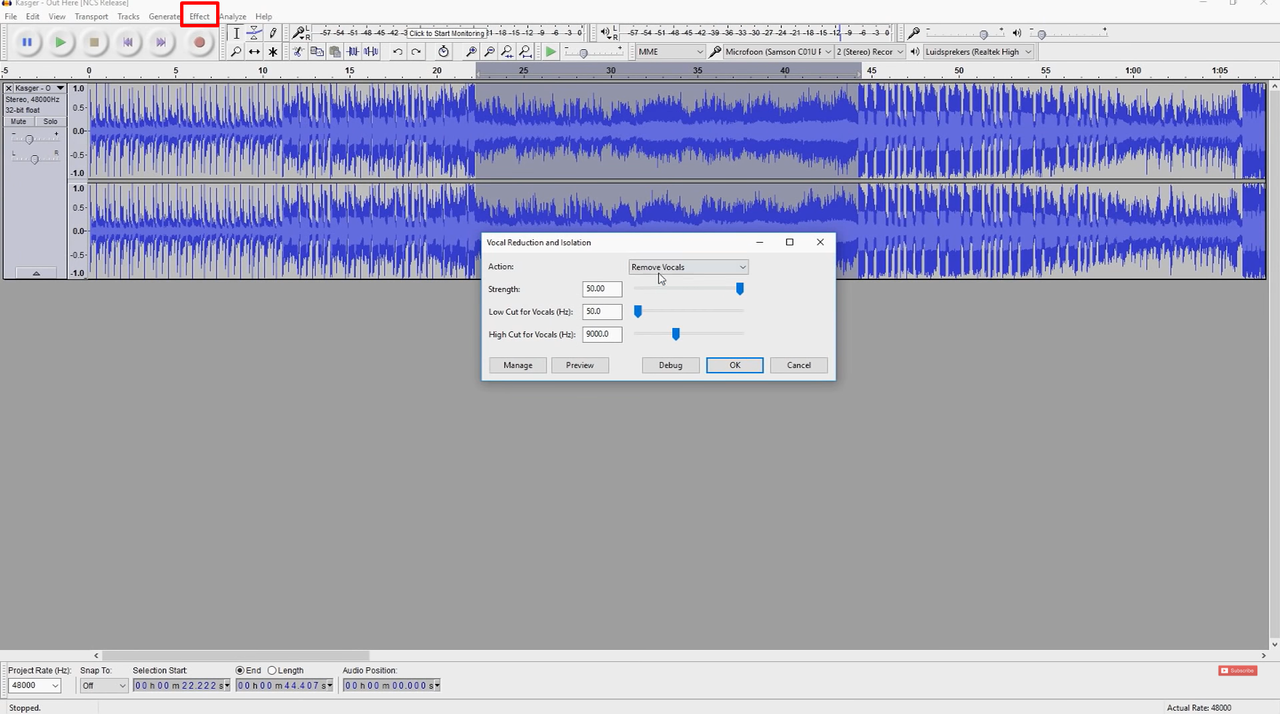1280x714 pixels.
Task: Open the Project Rate dropdown
Action: click(35, 685)
